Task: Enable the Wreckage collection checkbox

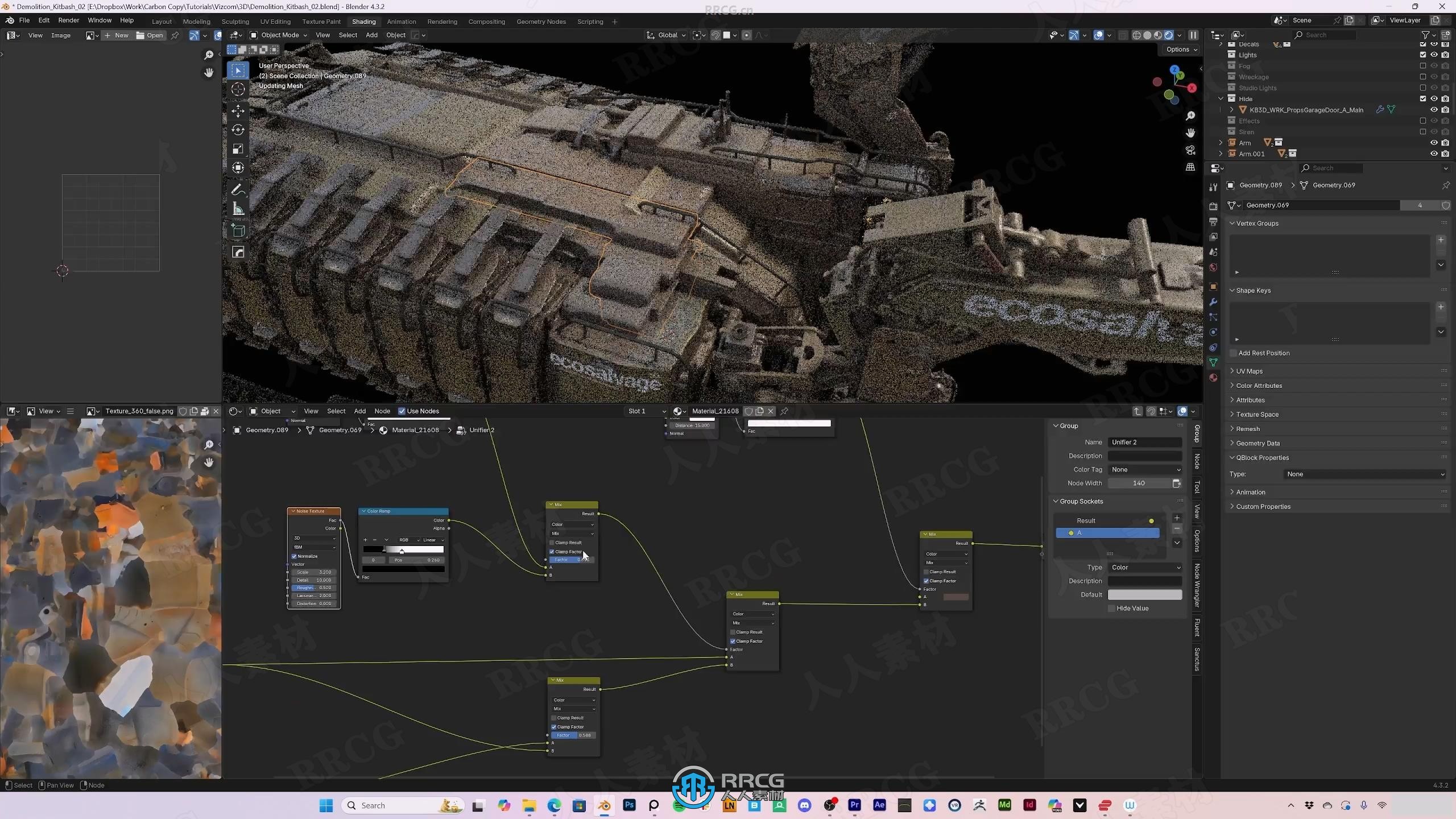Action: click(x=1423, y=77)
